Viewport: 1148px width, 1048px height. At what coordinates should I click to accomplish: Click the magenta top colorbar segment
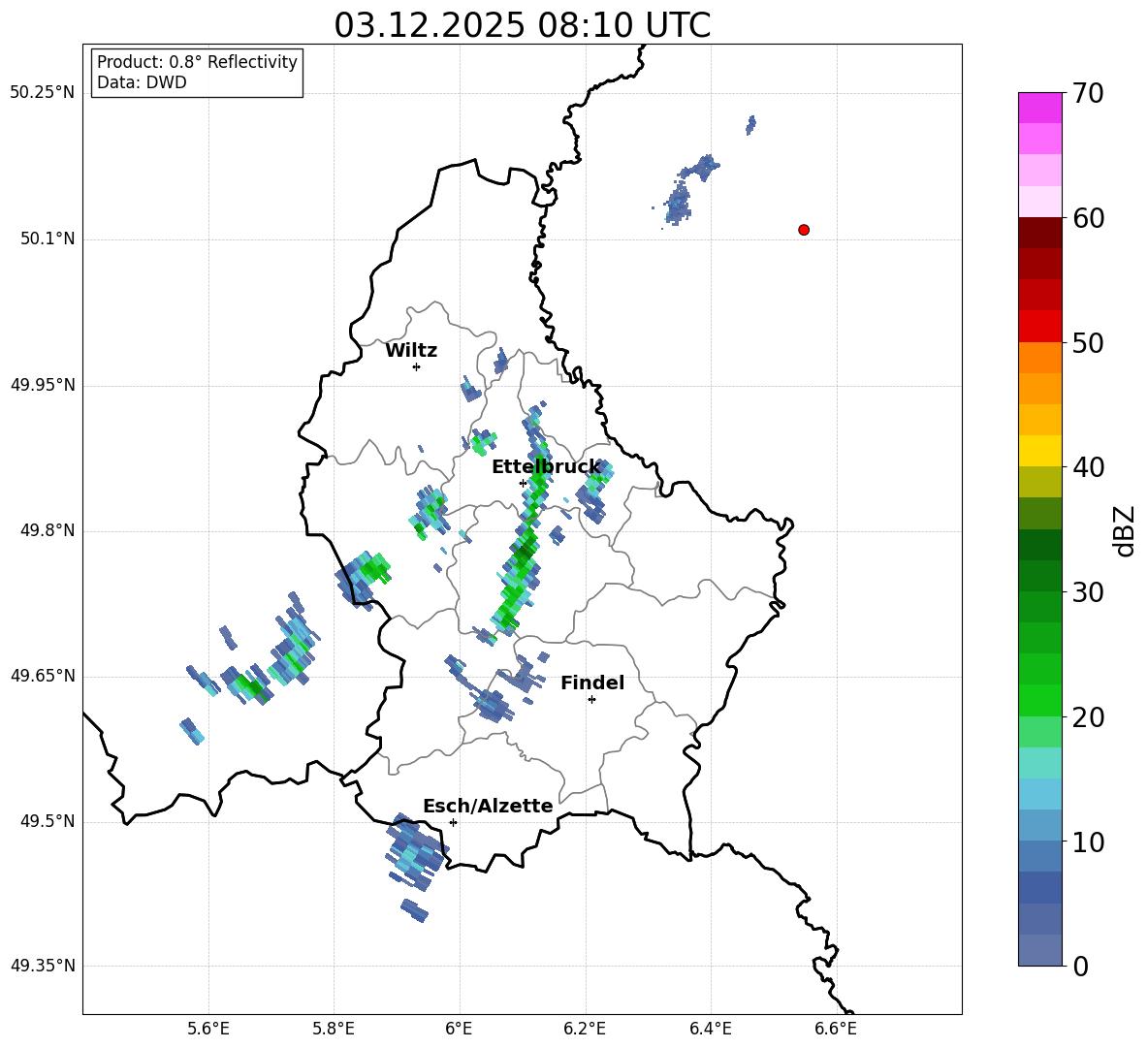(x=1039, y=108)
